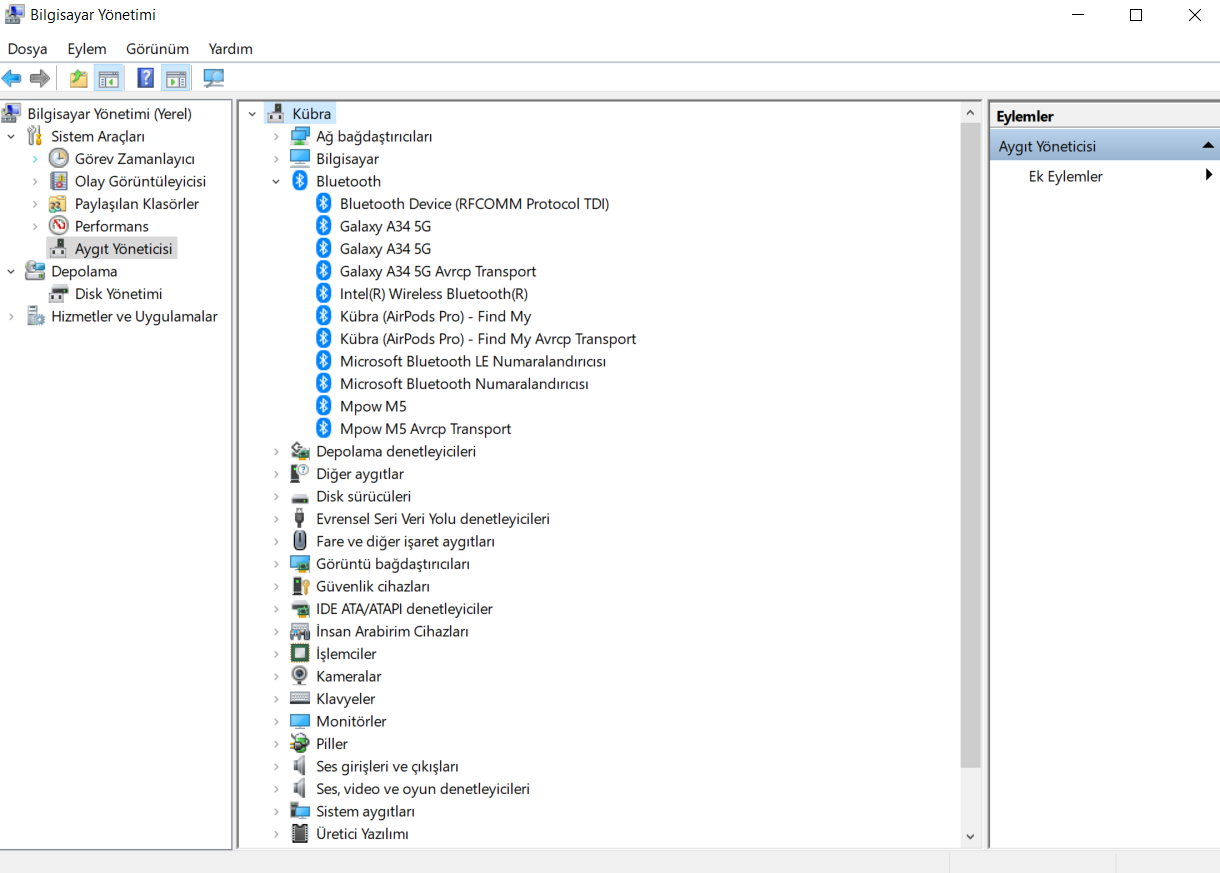Open the Görünüm menu
This screenshot has width=1220, height=873.
(157, 48)
